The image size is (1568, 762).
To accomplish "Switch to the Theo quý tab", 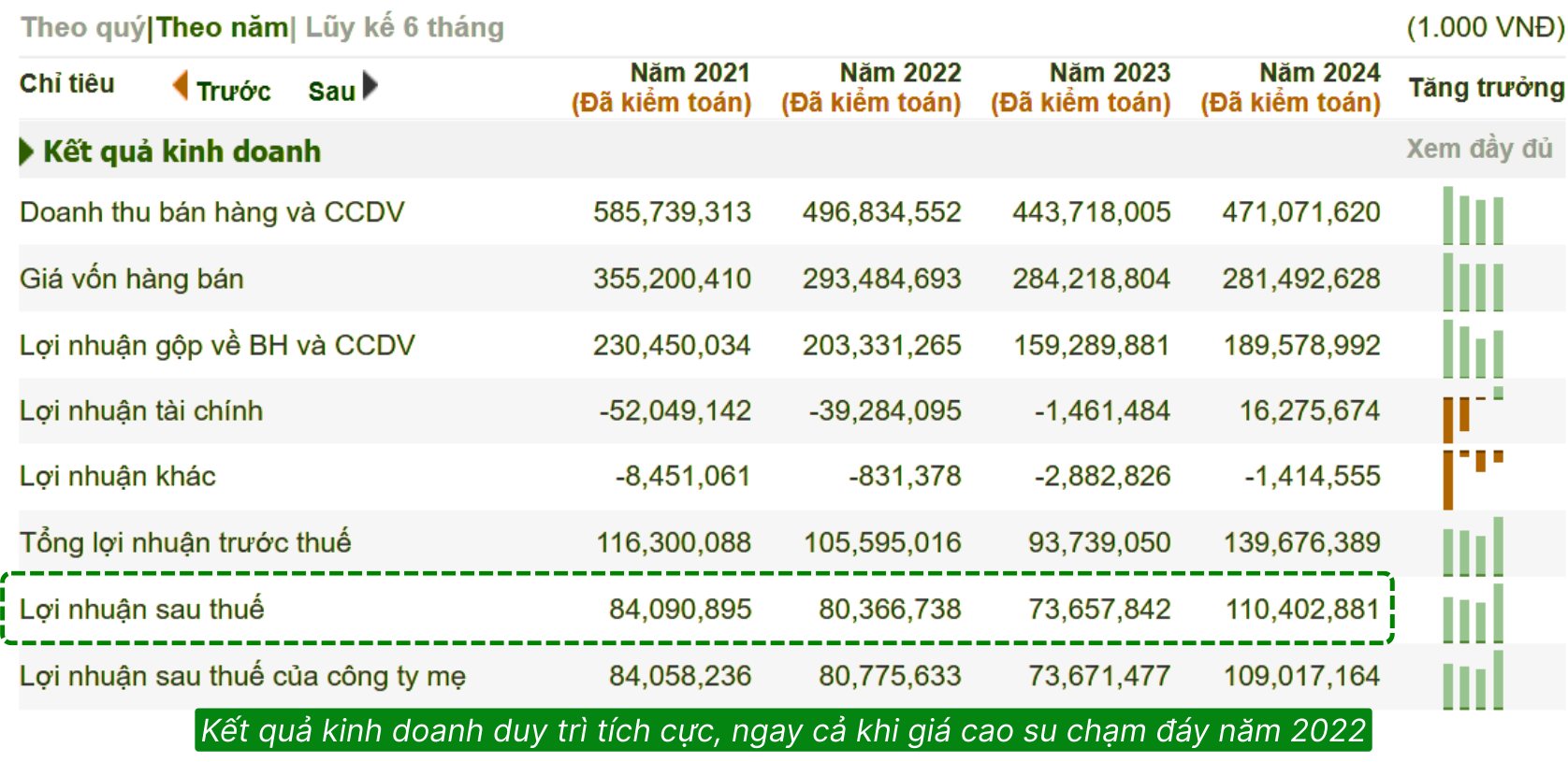I will [x=82, y=27].
